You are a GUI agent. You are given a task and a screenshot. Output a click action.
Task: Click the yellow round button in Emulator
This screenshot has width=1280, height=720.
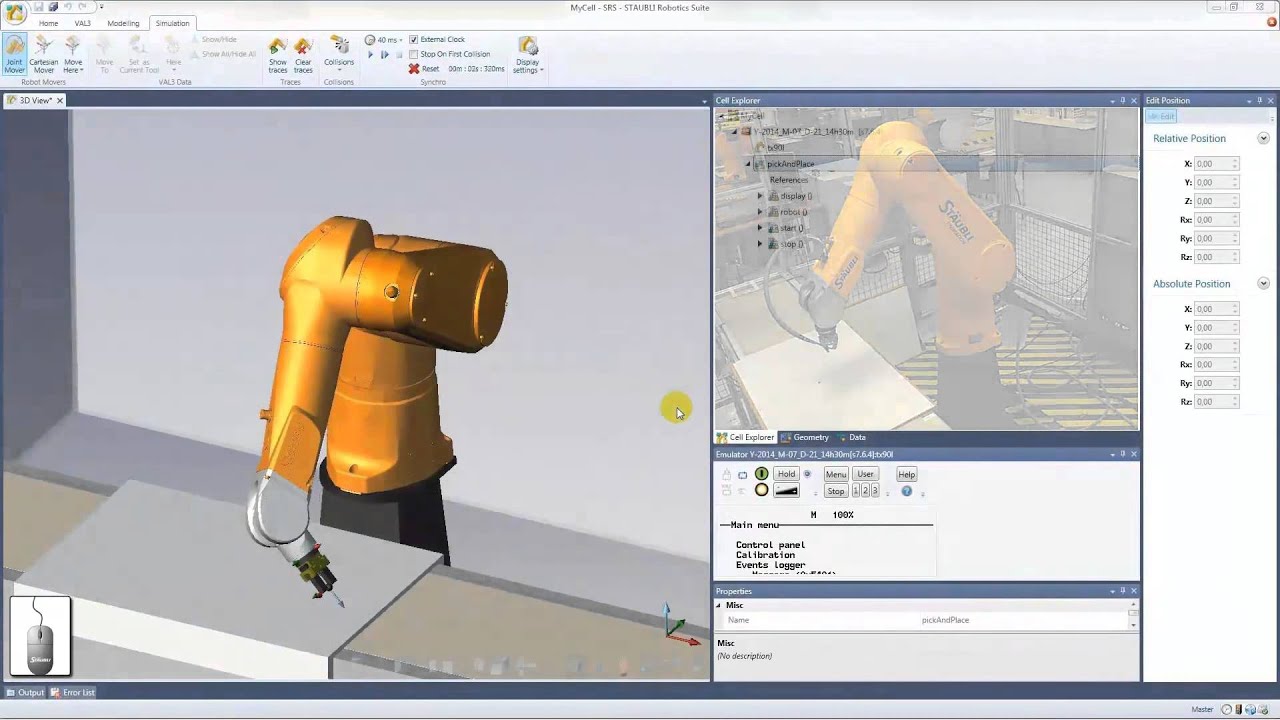(762, 490)
